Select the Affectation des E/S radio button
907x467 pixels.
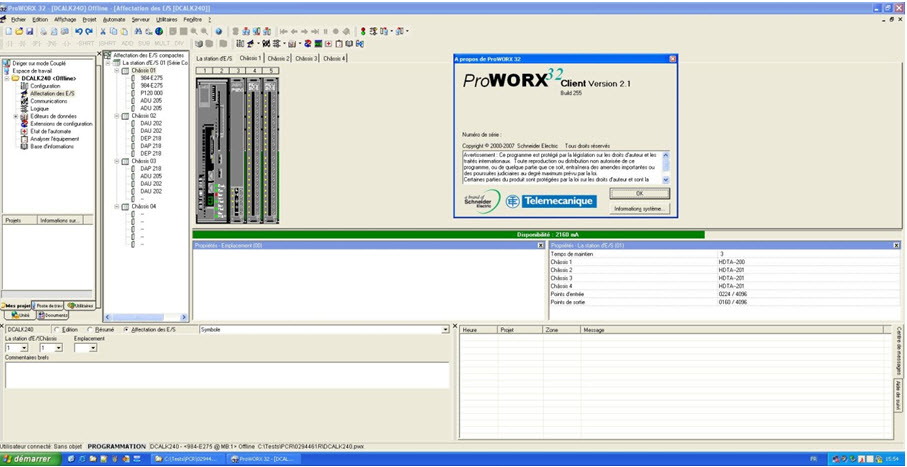coord(126,329)
